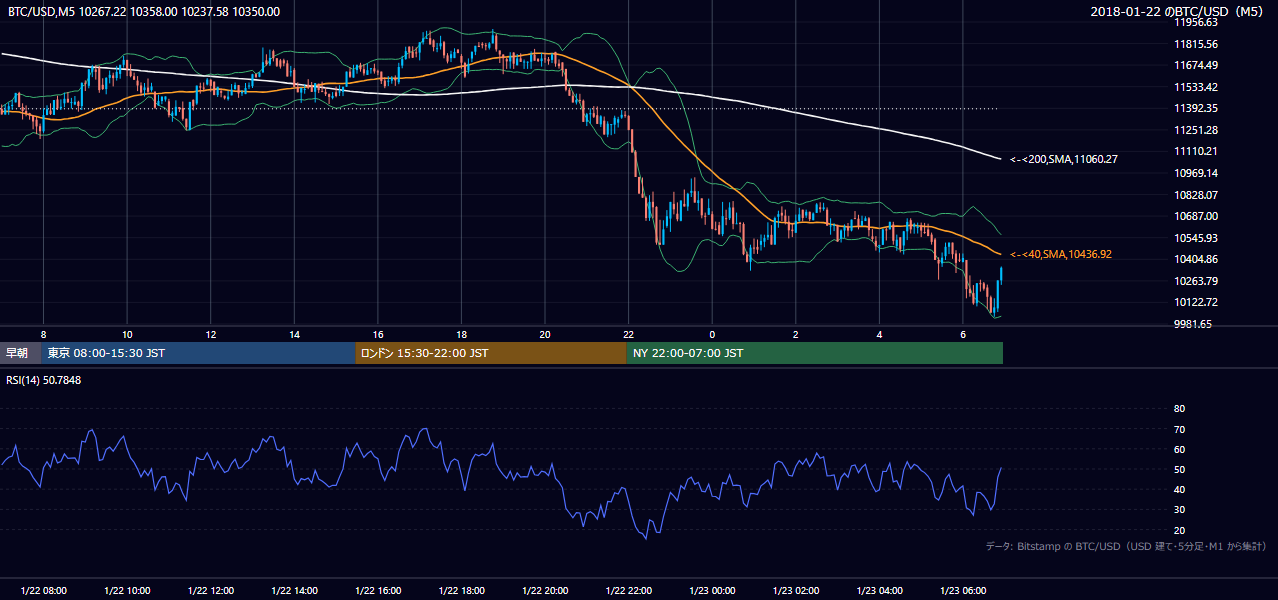Click the time label 1/22 22:00
Screen dimensions: 1278x600
[628, 591]
